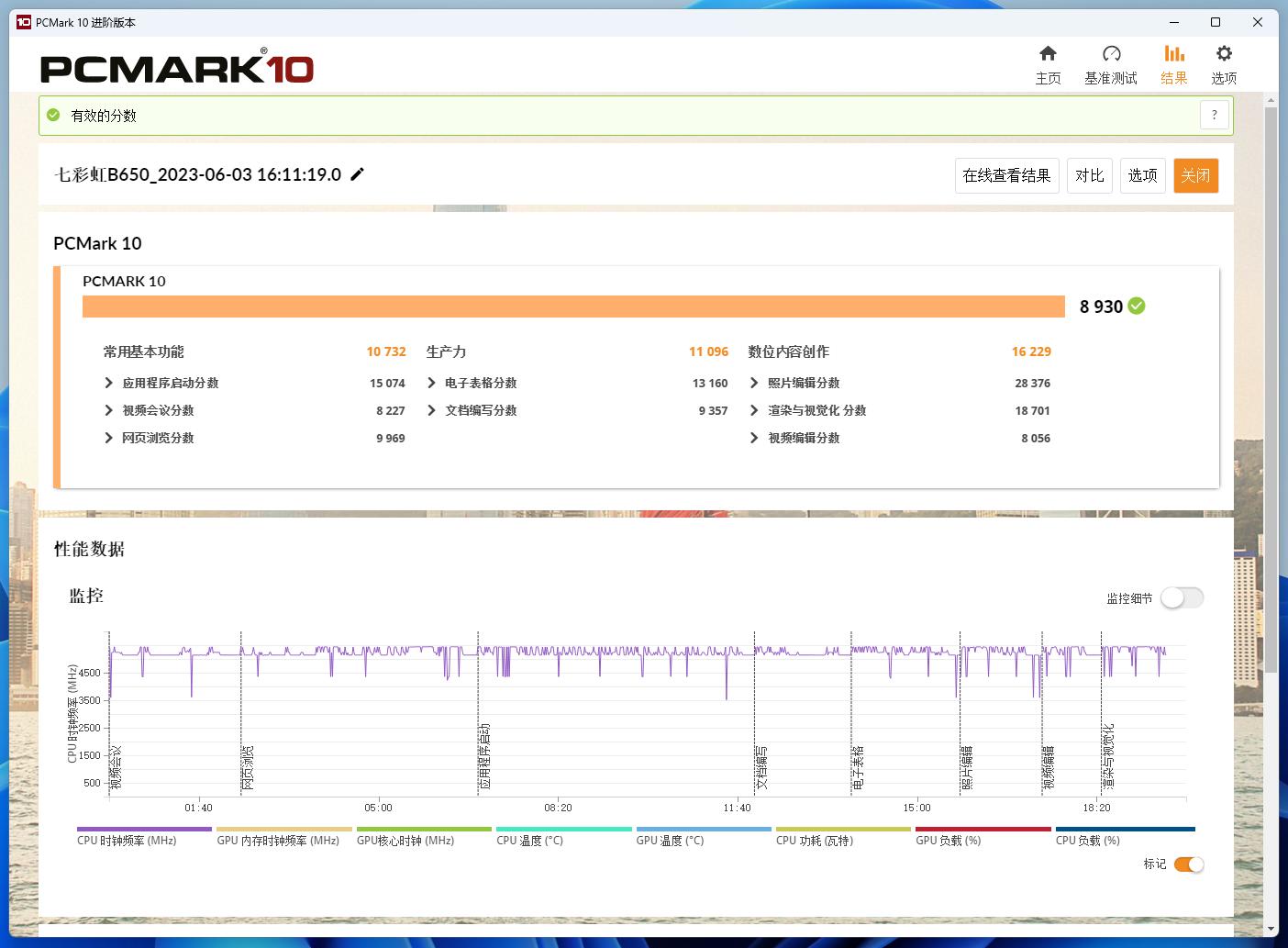Viewport: 1288px width, 948px height.
Task: Click the question mark help icon
Action: [x=1214, y=116]
